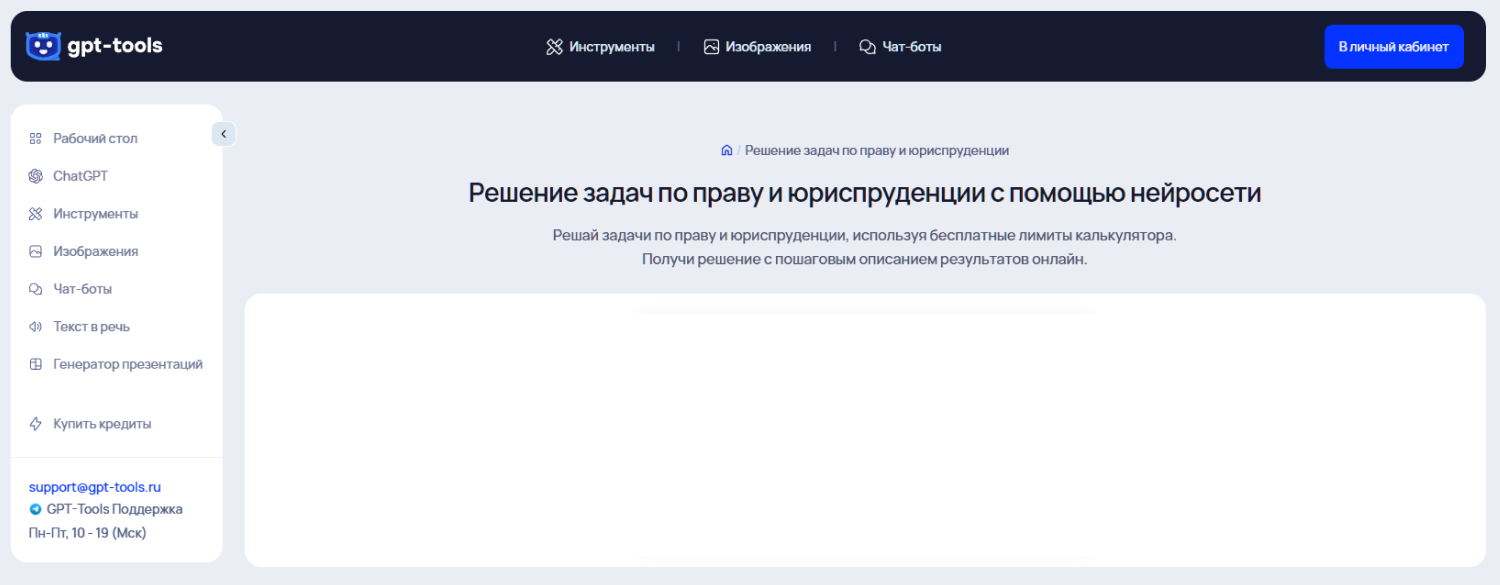Open the Изображения menu in the top bar
This screenshot has width=1500, height=585.
pos(757,46)
